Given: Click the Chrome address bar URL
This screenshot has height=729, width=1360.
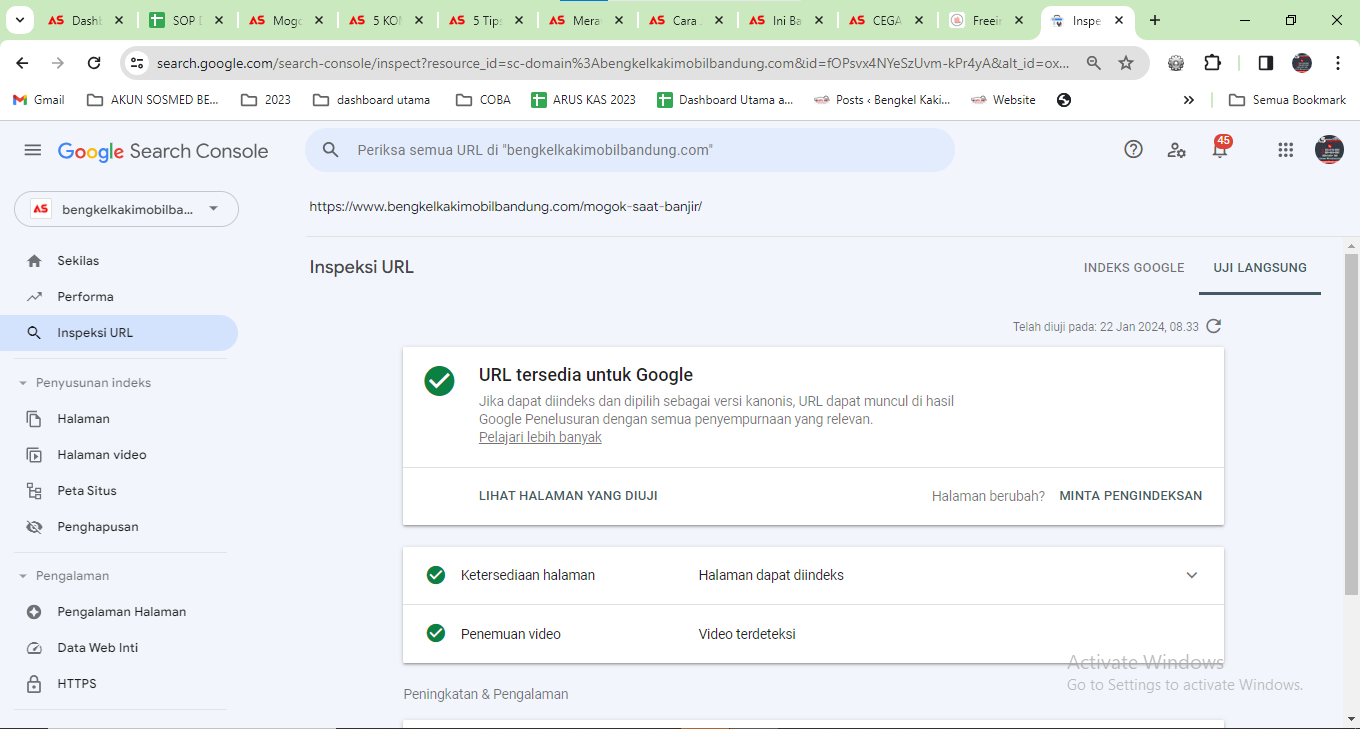Looking at the screenshot, I should pos(612,63).
